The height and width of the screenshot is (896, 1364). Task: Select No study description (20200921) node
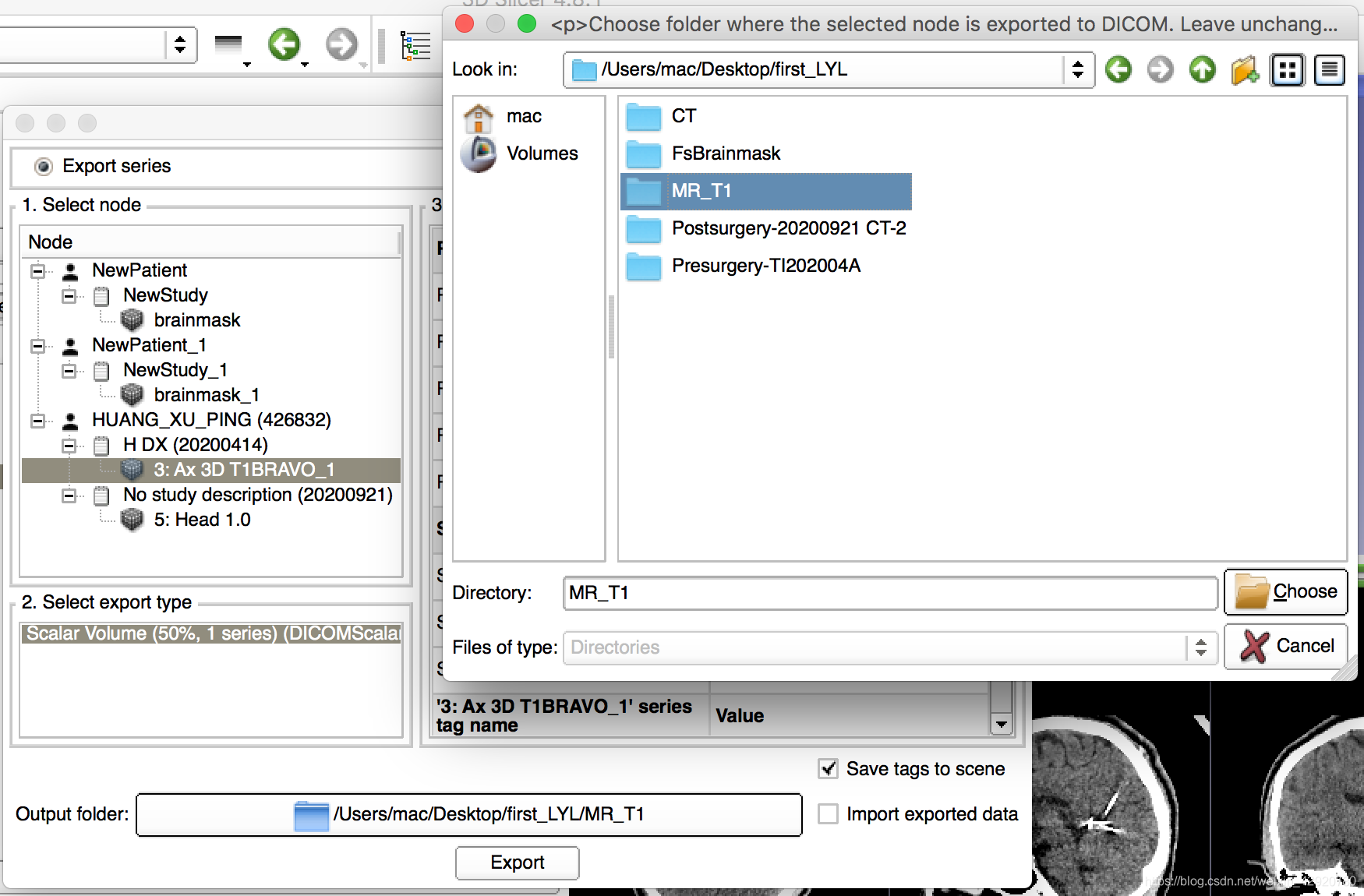257,495
